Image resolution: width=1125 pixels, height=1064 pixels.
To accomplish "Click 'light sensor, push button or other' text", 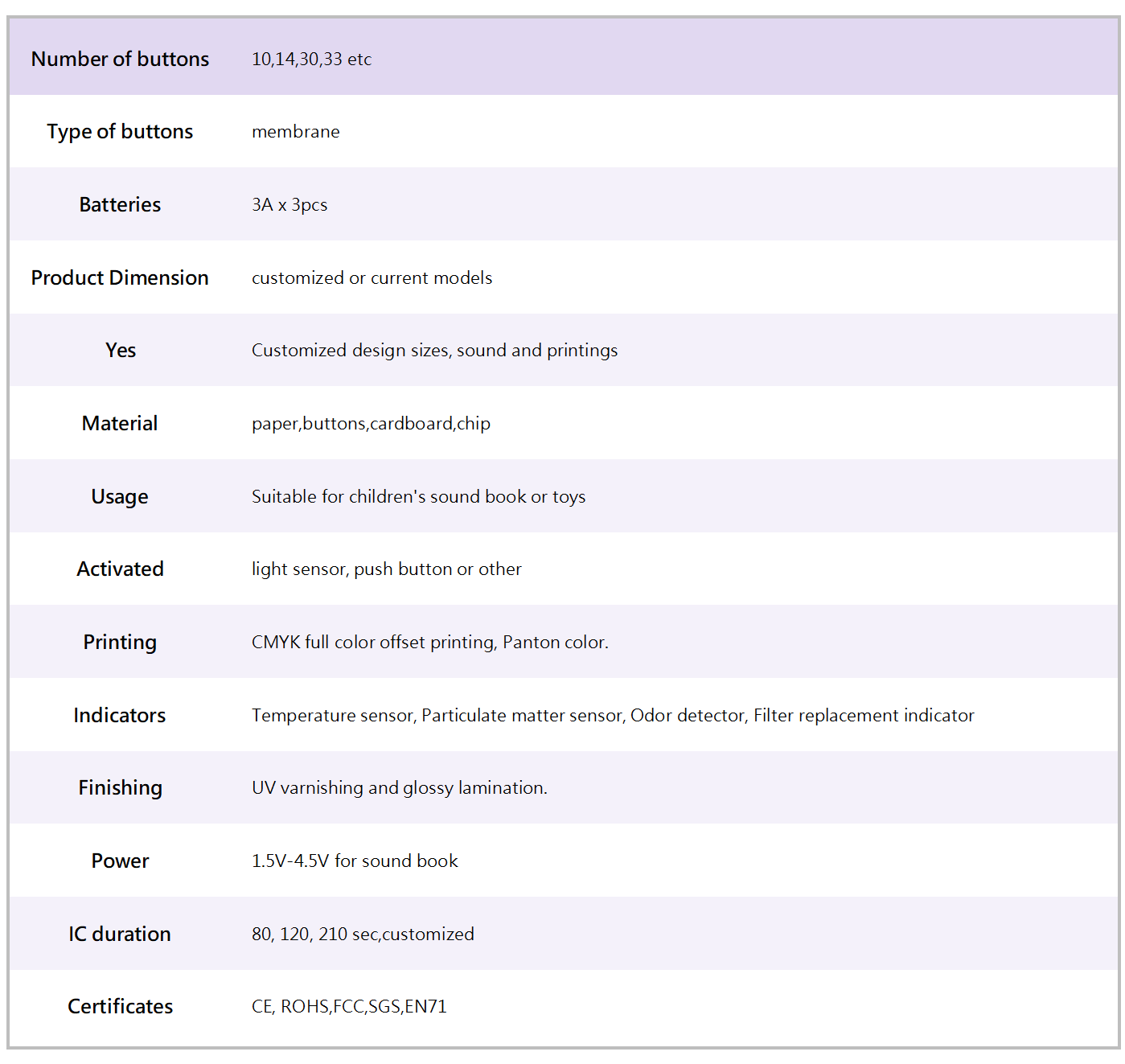I will click(386, 569).
